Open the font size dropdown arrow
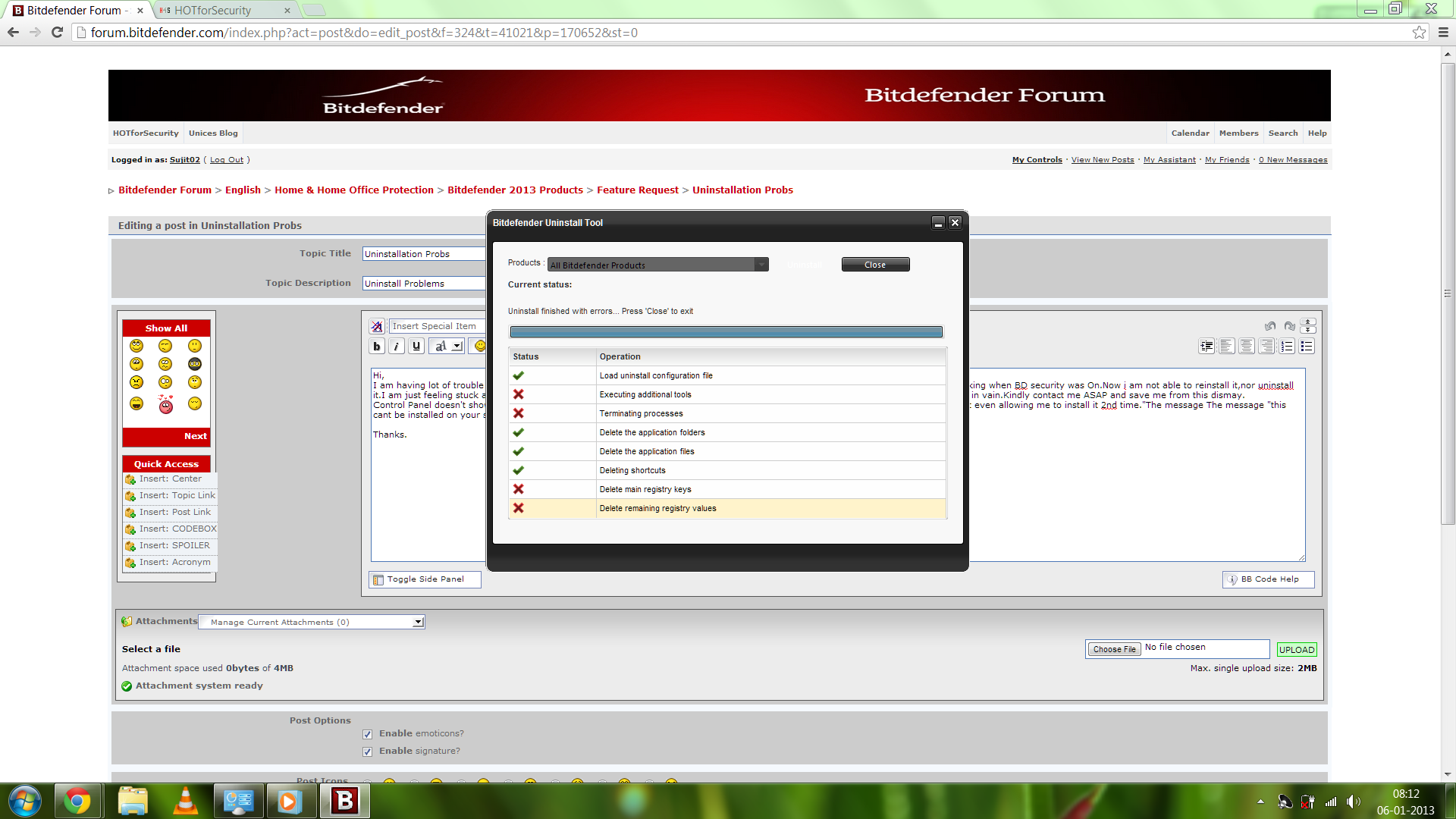Viewport: 1456px width, 819px height. click(457, 347)
